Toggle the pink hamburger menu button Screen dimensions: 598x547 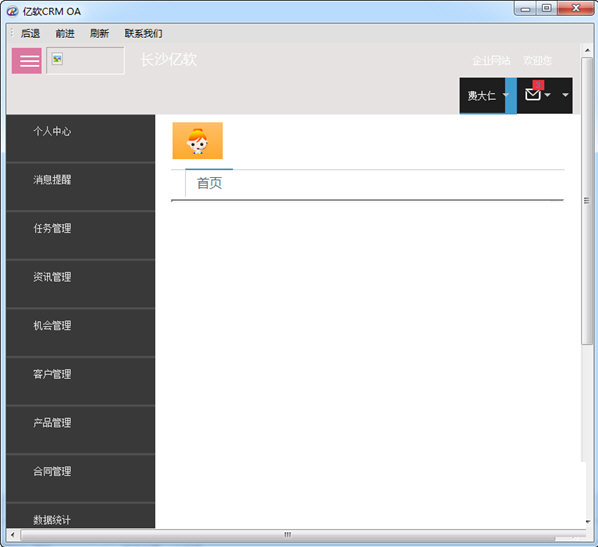click(27, 61)
